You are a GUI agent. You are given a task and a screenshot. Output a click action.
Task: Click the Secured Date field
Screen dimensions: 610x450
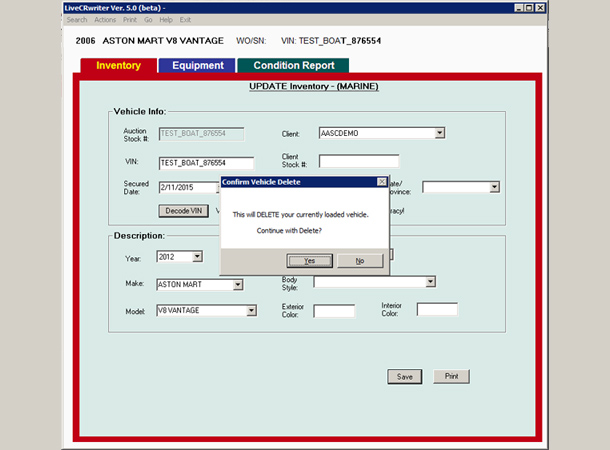(189, 187)
